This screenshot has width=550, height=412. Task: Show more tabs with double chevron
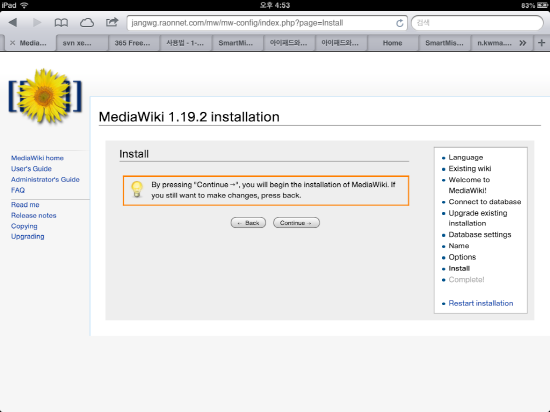click(523, 43)
